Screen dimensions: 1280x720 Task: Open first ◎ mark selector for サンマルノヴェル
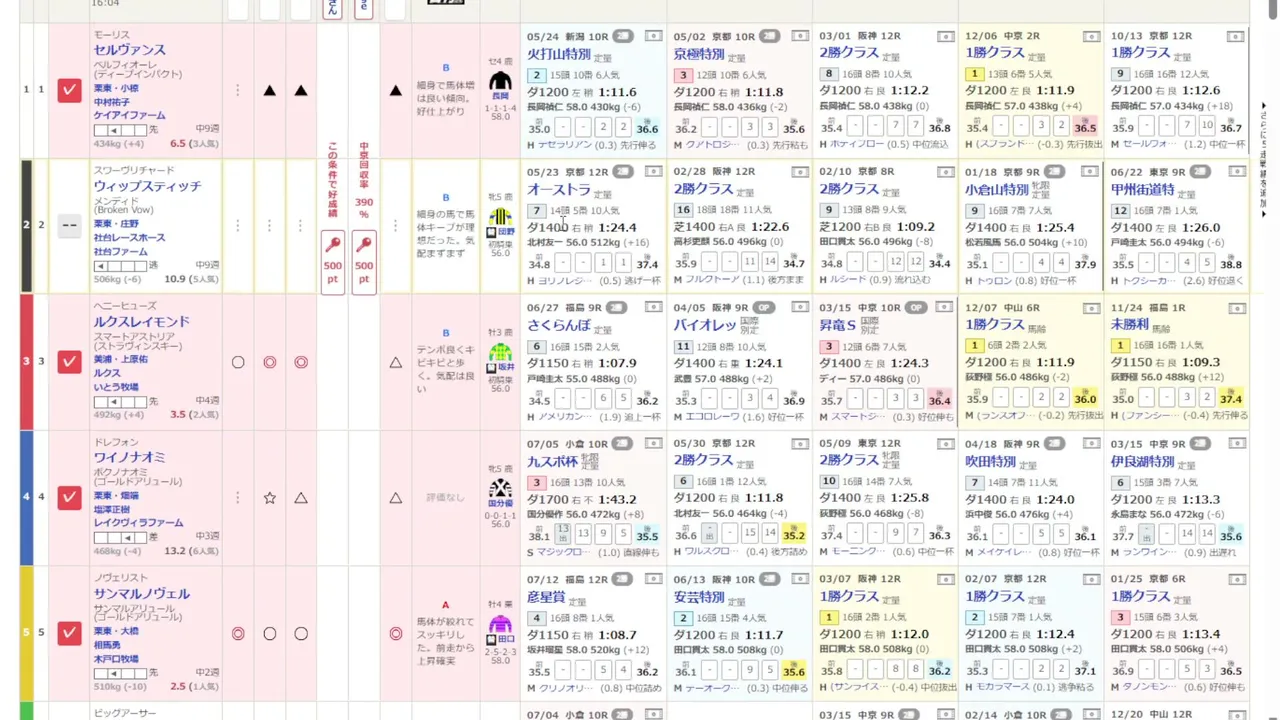point(238,633)
